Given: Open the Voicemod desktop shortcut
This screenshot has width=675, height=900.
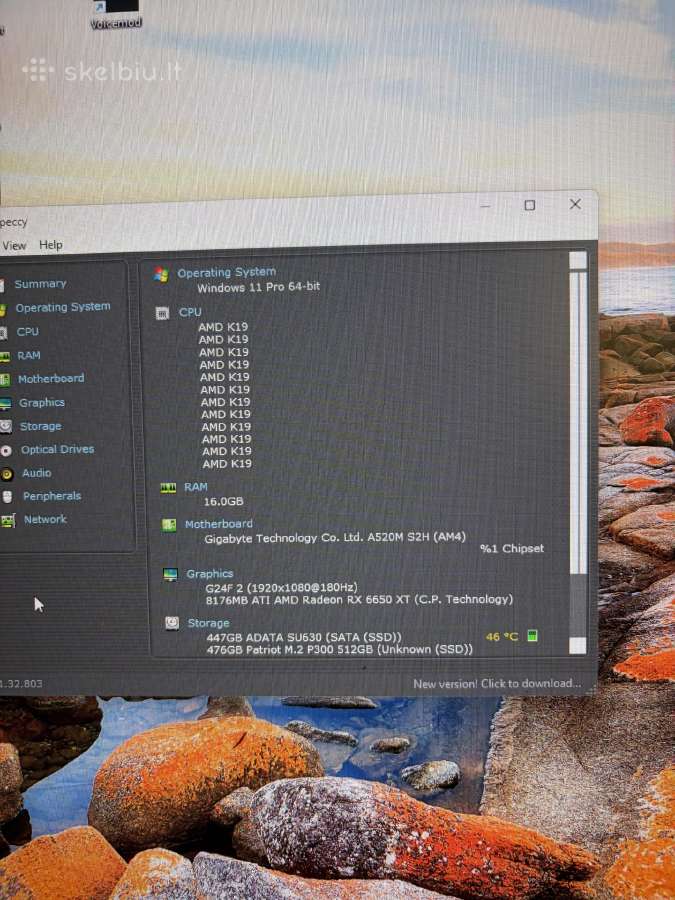Looking at the screenshot, I should point(116,15).
